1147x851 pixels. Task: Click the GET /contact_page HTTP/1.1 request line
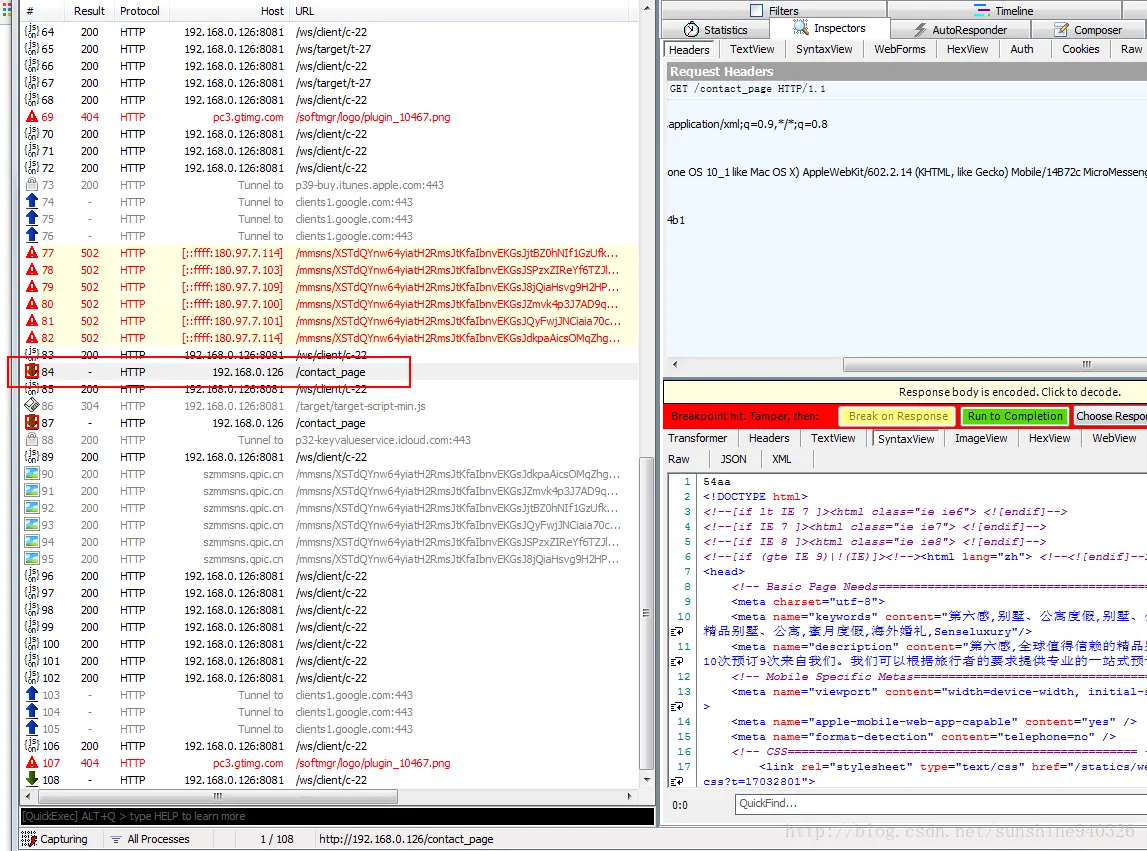[747, 89]
